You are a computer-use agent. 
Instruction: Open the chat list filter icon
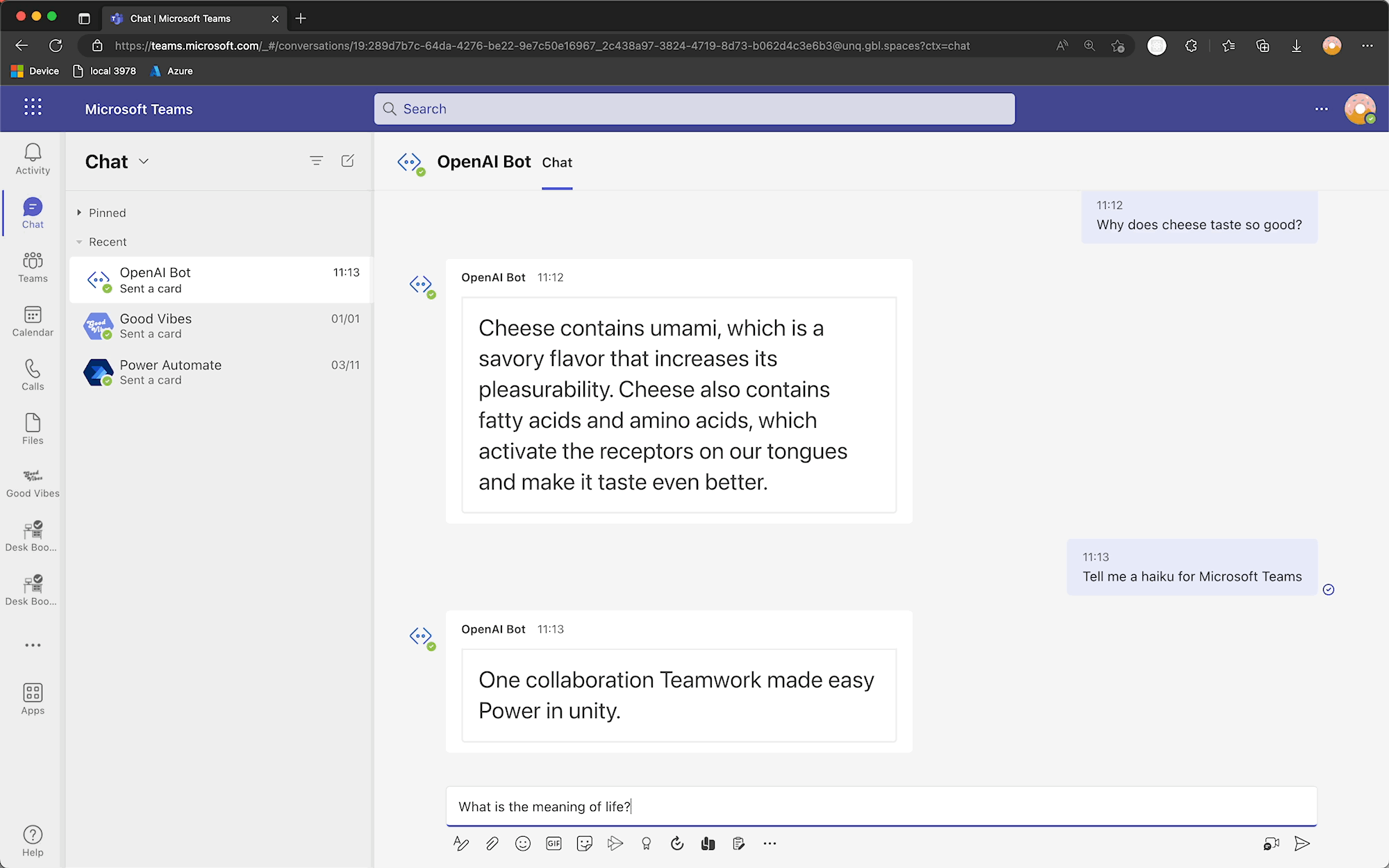tap(316, 161)
